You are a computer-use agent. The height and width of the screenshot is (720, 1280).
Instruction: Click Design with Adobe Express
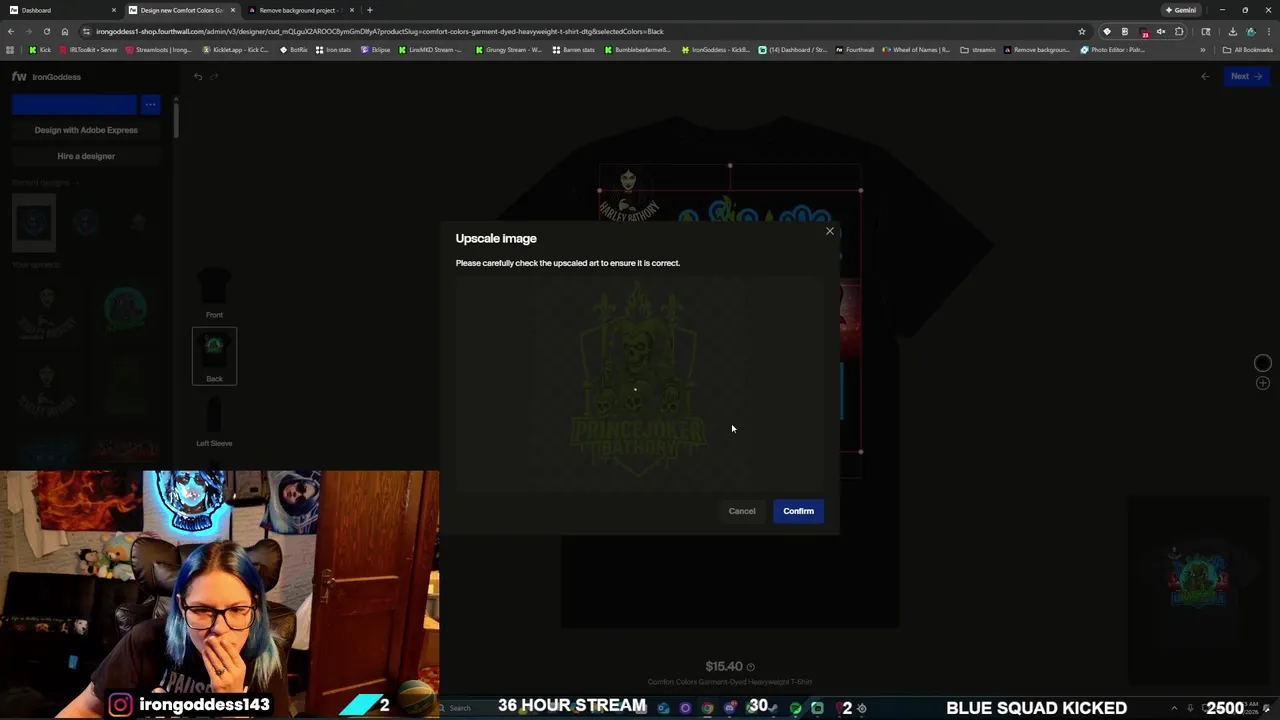coord(86,130)
